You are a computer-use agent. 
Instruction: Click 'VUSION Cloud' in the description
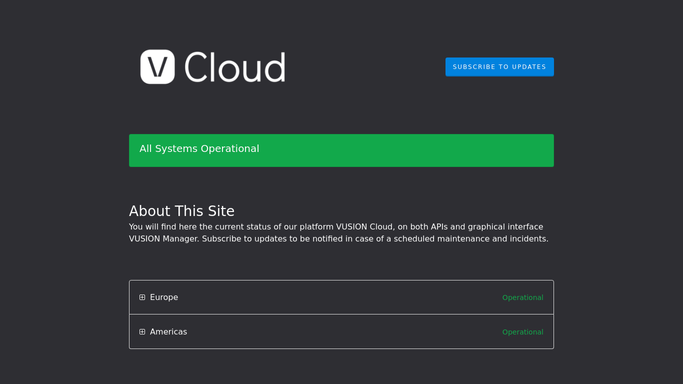coord(364,227)
